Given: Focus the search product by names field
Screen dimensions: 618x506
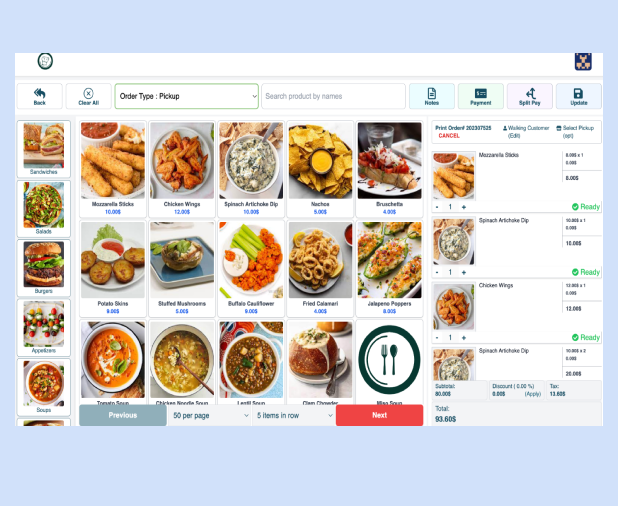Looking at the screenshot, I should (x=333, y=96).
